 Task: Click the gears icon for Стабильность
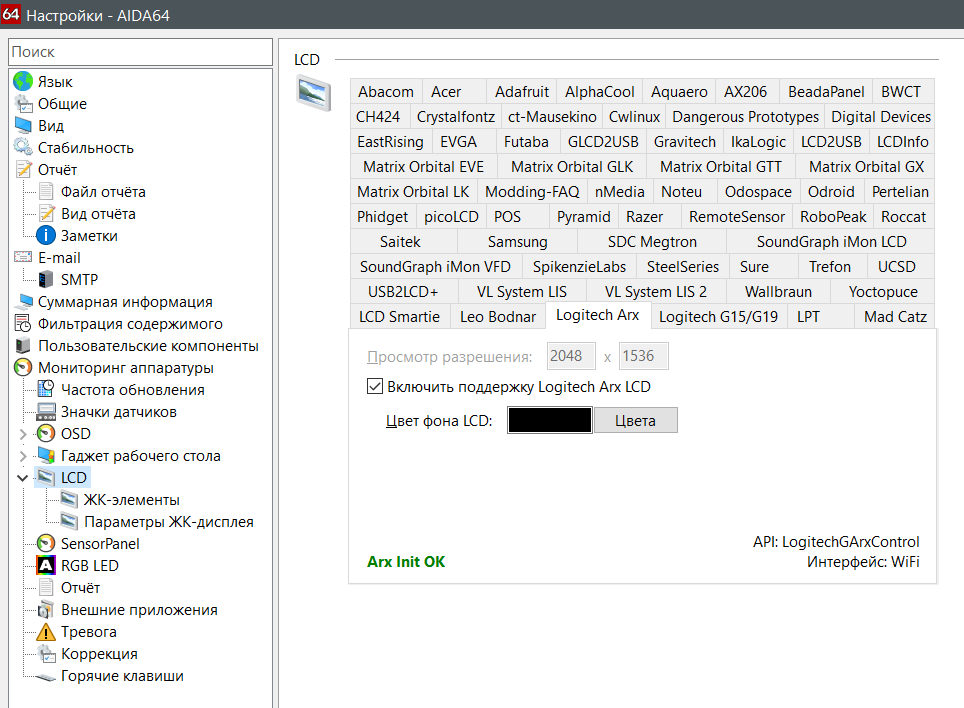point(23,148)
